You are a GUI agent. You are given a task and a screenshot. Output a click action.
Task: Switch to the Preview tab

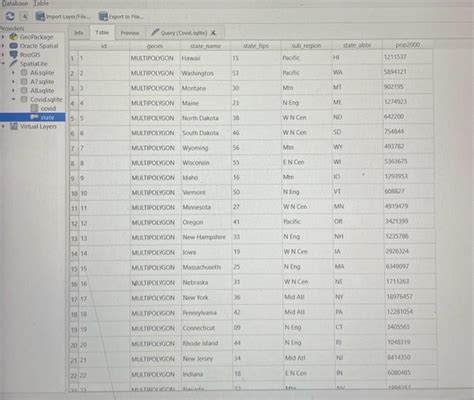point(130,33)
